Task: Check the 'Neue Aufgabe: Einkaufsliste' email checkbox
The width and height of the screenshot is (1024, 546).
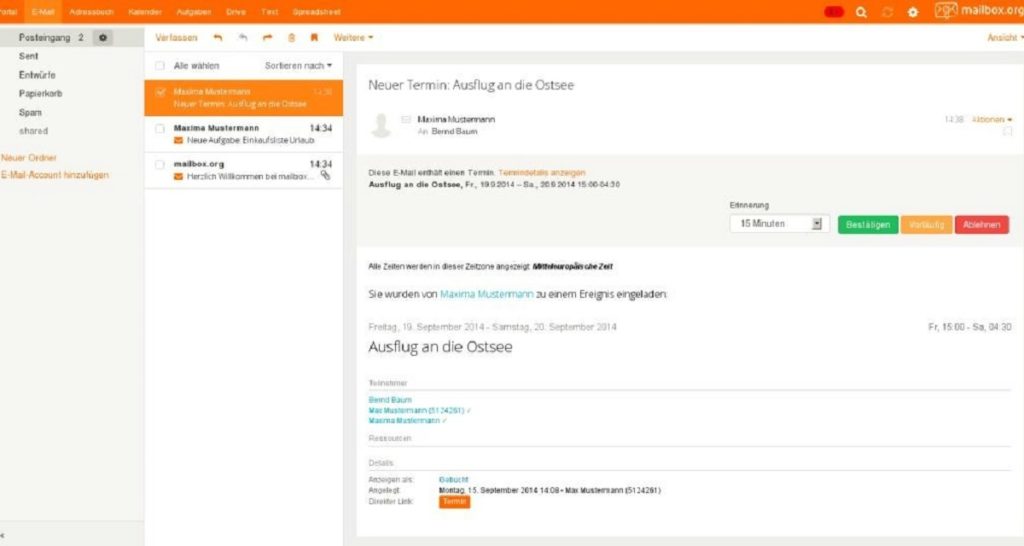Action: (160, 129)
